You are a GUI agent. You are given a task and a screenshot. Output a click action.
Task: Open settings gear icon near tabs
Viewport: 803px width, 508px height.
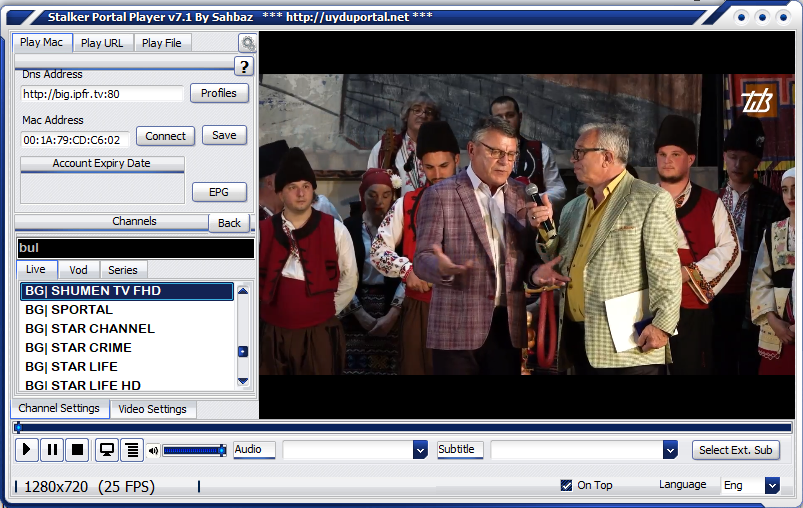click(x=248, y=44)
